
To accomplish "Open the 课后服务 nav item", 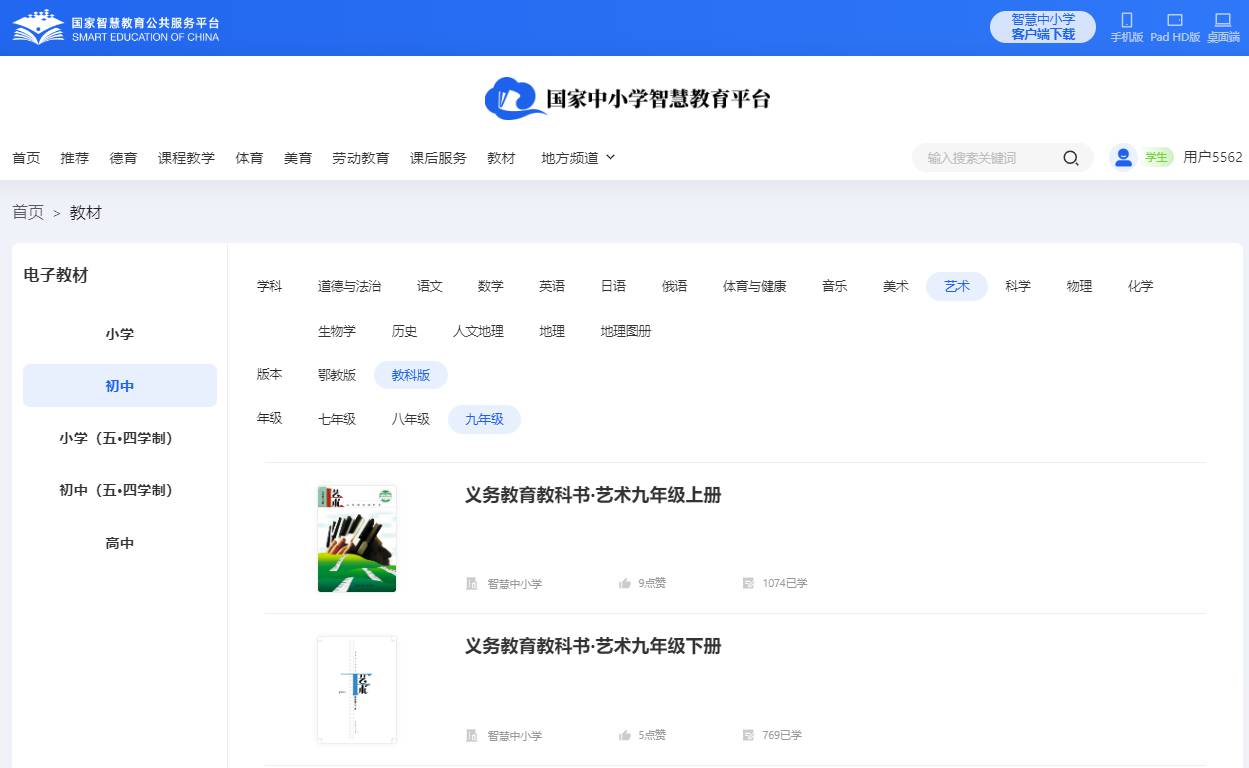I will click(x=438, y=158).
